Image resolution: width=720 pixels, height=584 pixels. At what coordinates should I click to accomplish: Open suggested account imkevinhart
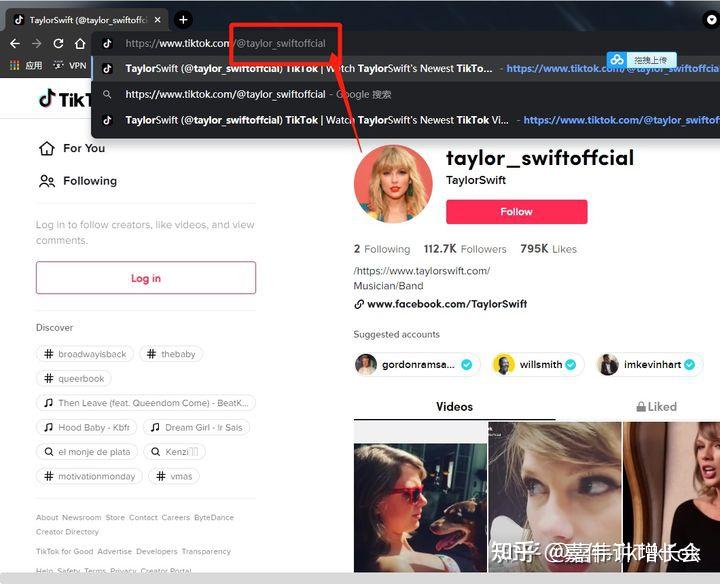tap(649, 365)
